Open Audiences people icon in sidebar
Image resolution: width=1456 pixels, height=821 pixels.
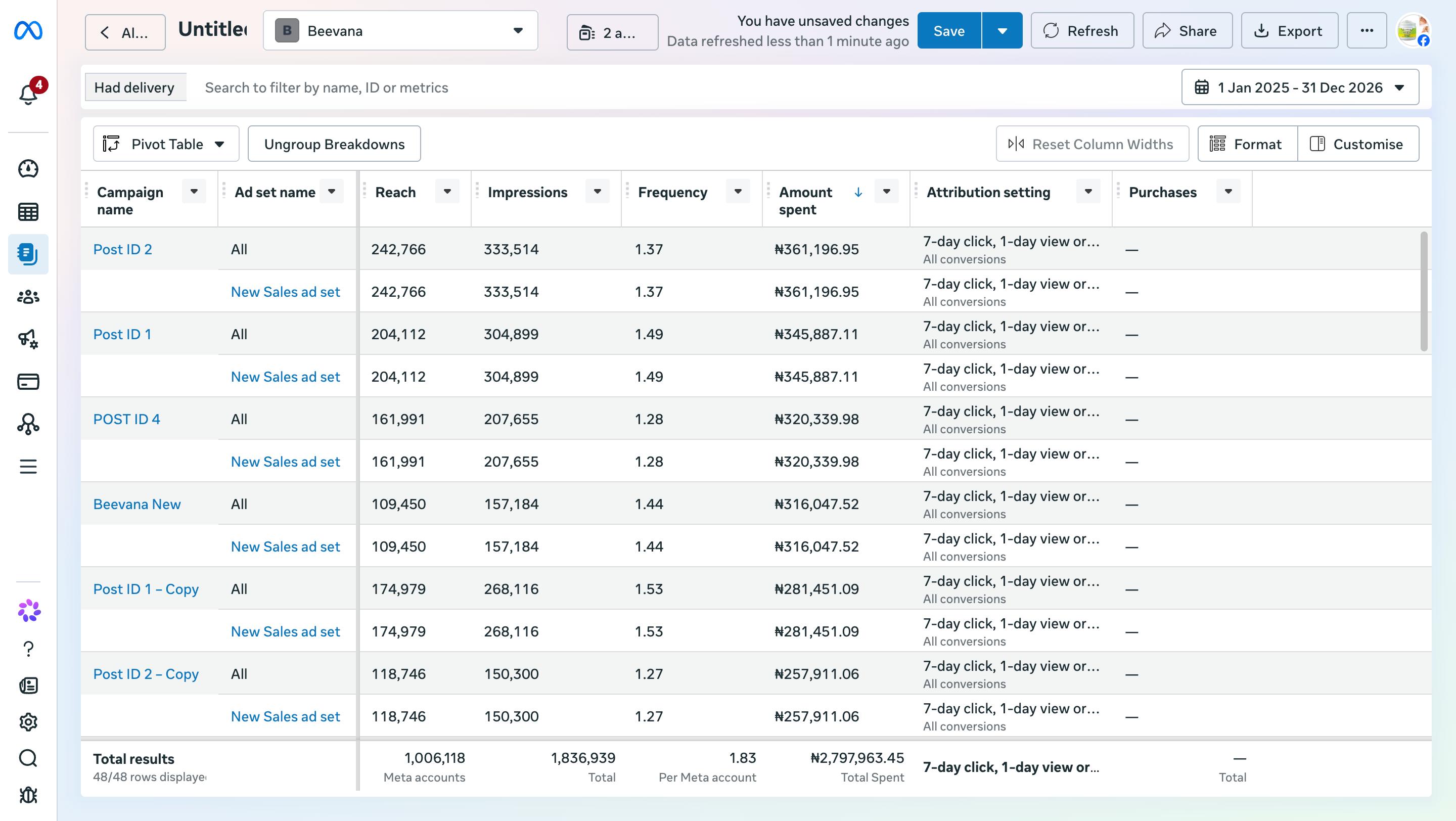pyautogui.click(x=28, y=297)
